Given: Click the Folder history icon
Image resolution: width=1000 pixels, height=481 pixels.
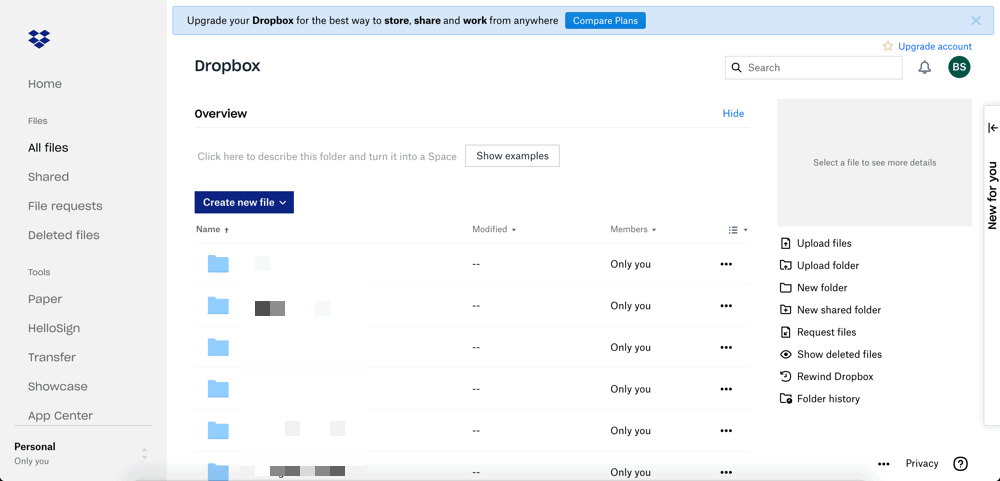Looking at the screenshot, I should 786,399.
